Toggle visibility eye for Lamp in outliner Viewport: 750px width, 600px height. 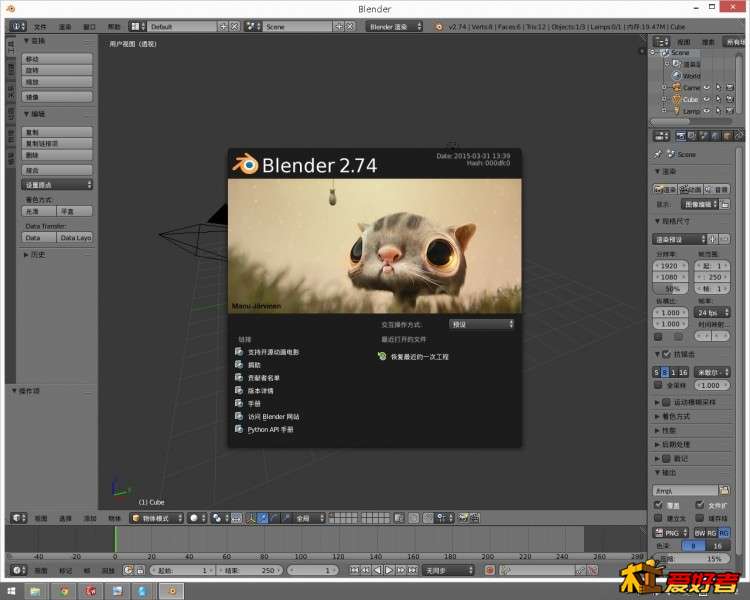(706, 111)
